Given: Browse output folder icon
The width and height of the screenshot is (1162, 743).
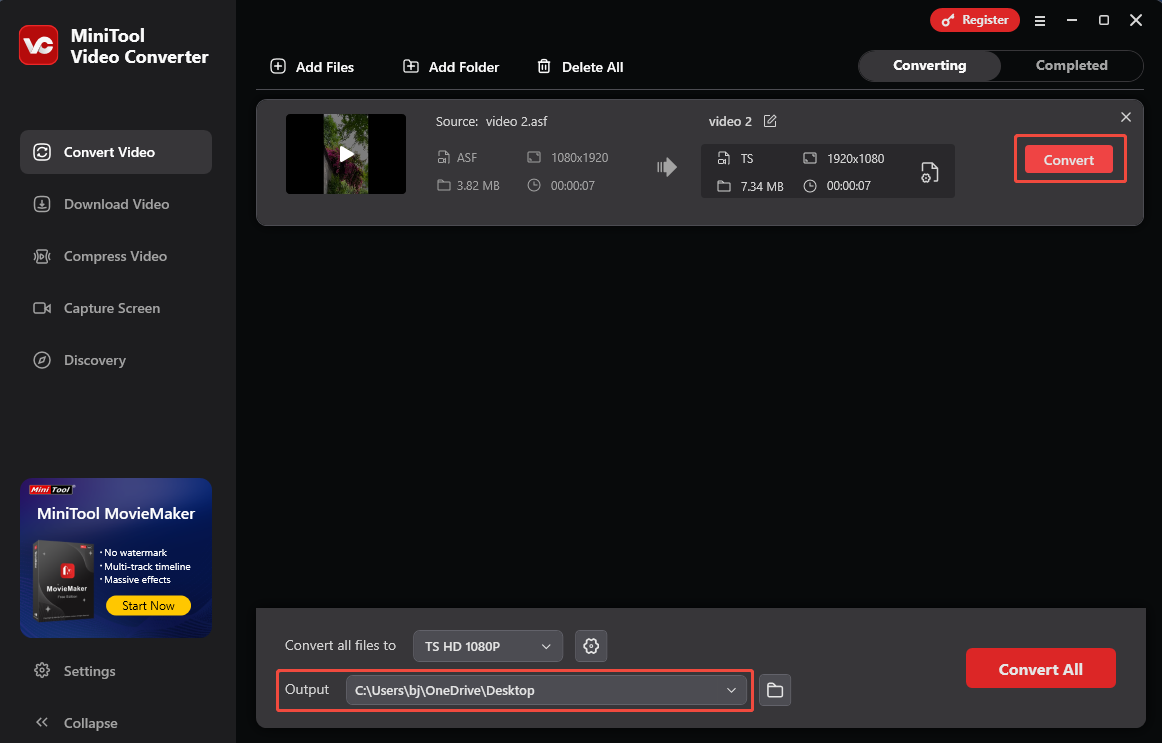Looking at the screenshot, I should tap(775, 690).
